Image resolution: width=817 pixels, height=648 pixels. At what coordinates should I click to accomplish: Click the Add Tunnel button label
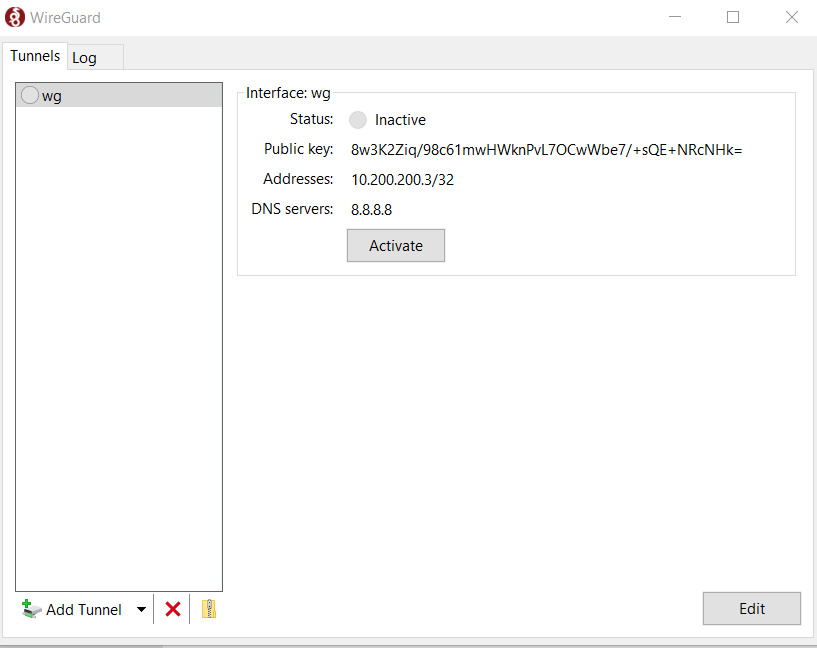(86, 609)
